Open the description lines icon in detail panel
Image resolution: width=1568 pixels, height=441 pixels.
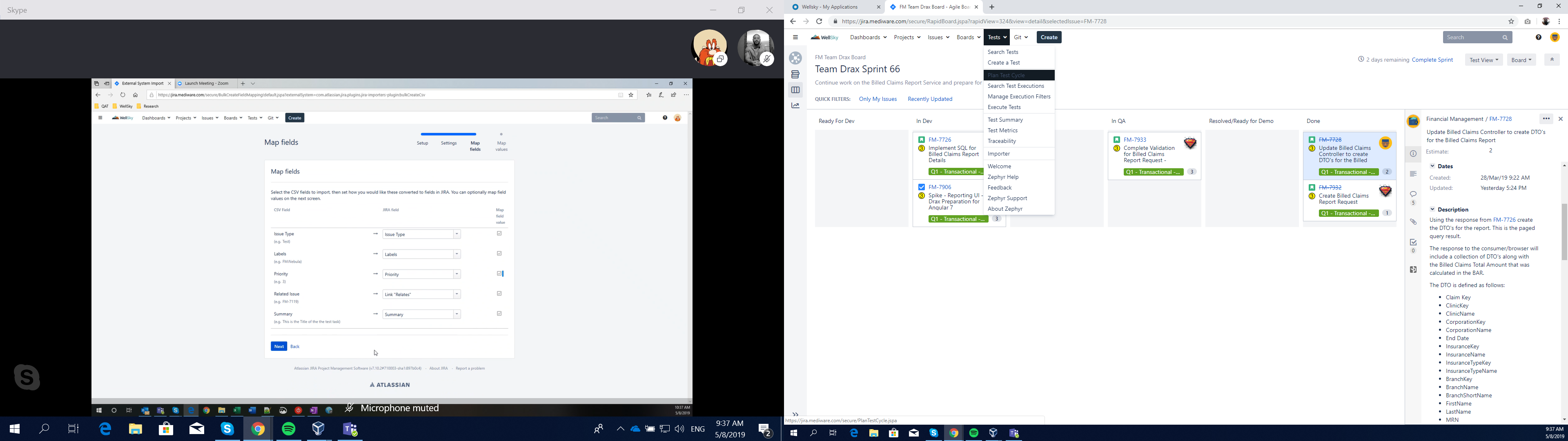1413,174
